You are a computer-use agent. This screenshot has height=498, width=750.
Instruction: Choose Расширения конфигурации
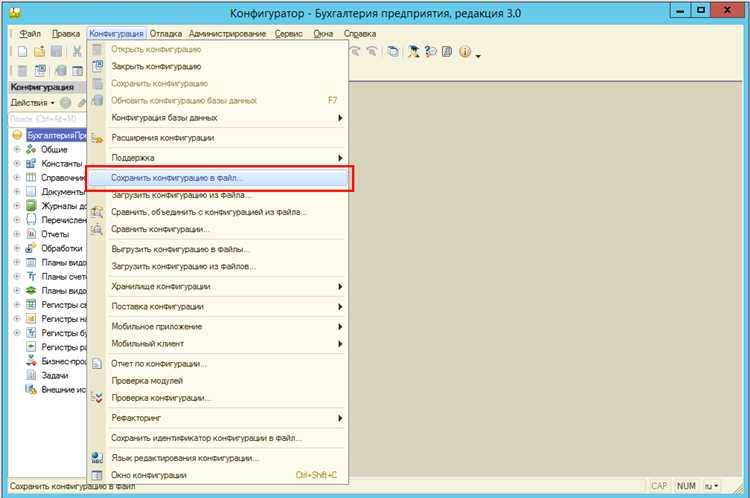(218, 138)
